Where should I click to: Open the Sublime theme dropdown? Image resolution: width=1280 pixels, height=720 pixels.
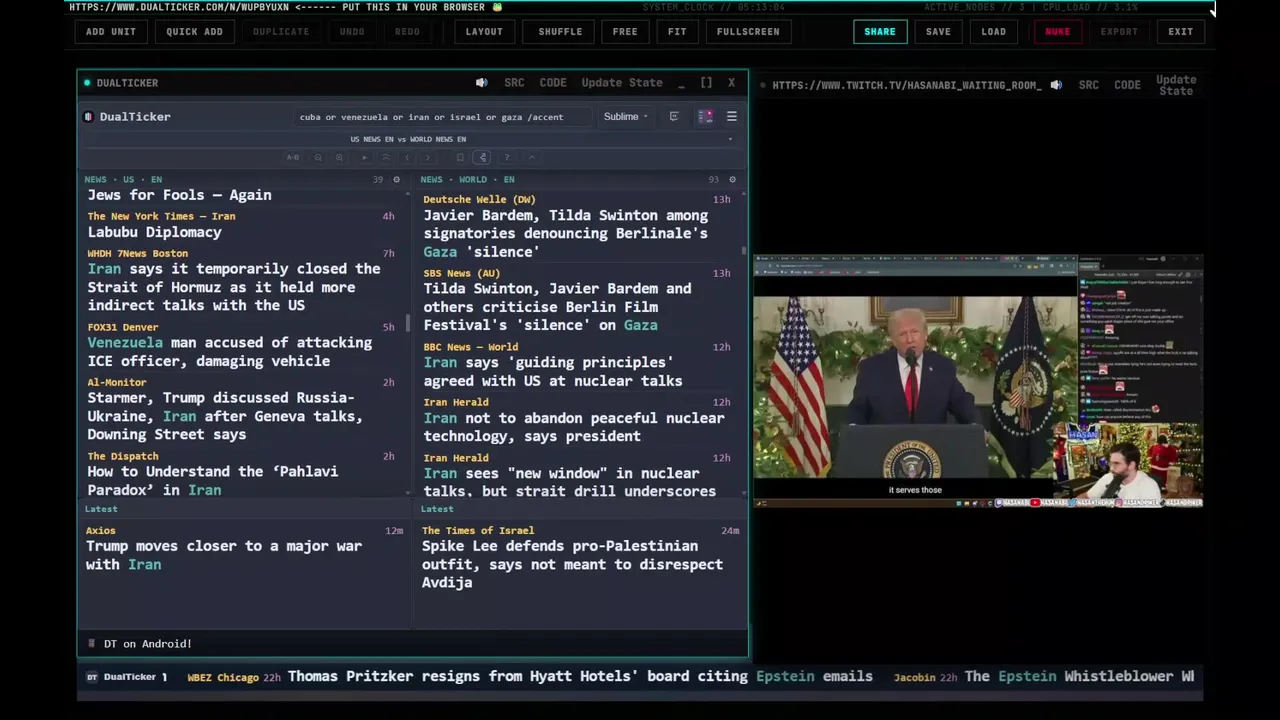(x=625, y=117)
